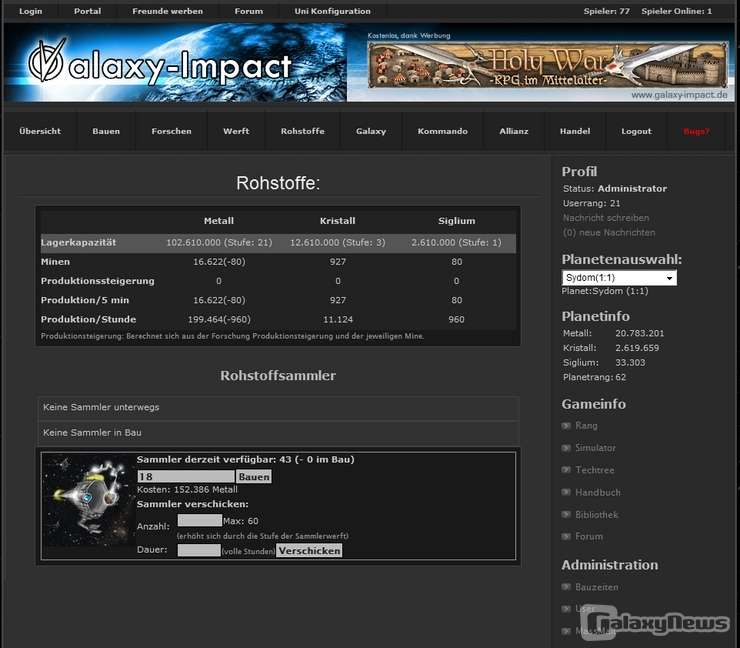Click the Produktionssteigerung row label
740x648 pixels.
click(x=98, y=281)
